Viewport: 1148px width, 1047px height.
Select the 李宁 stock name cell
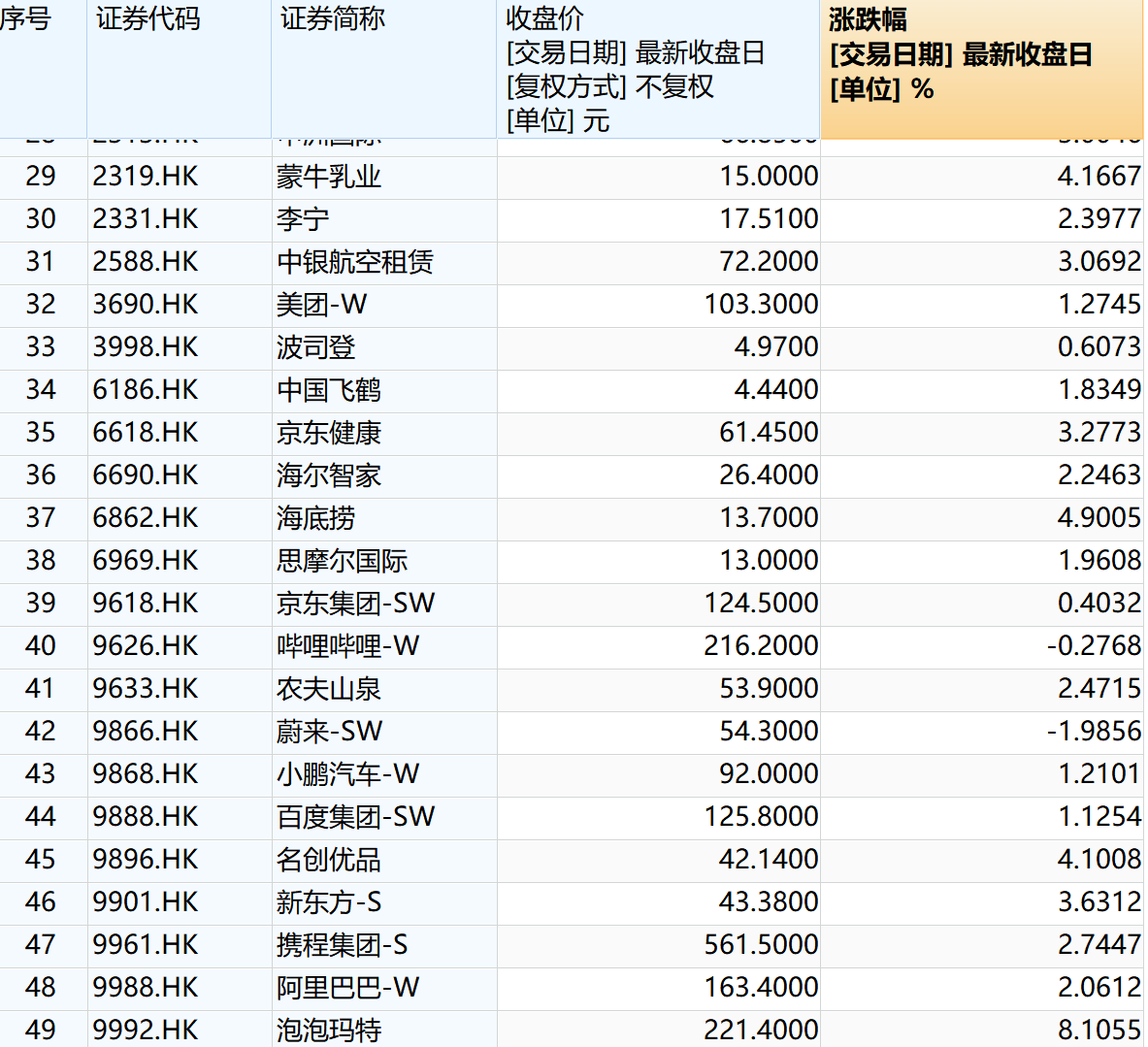pos(300,219)
